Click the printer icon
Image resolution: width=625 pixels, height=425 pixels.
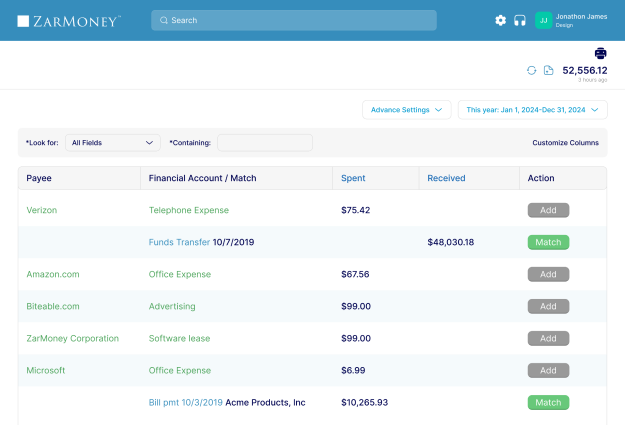[x=600, y=53]
